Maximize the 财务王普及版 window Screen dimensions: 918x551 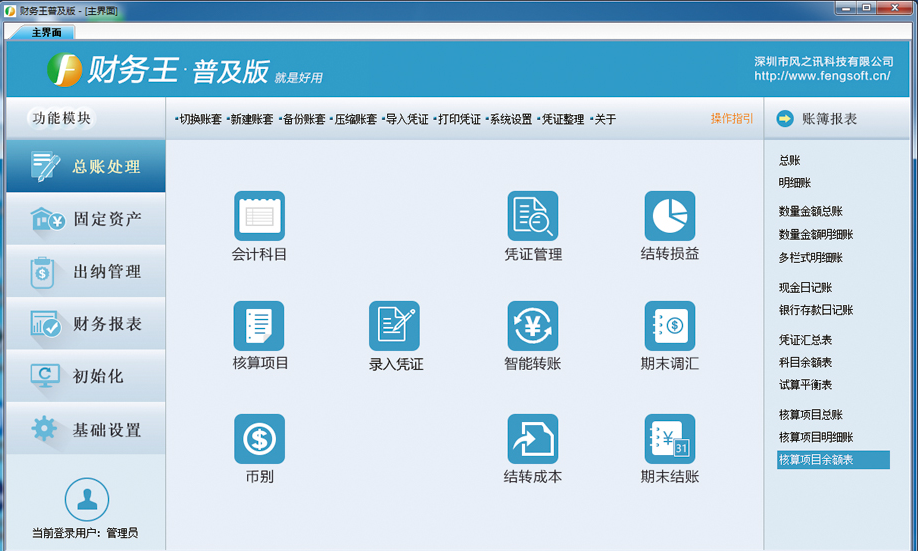[x=866, y=8]
